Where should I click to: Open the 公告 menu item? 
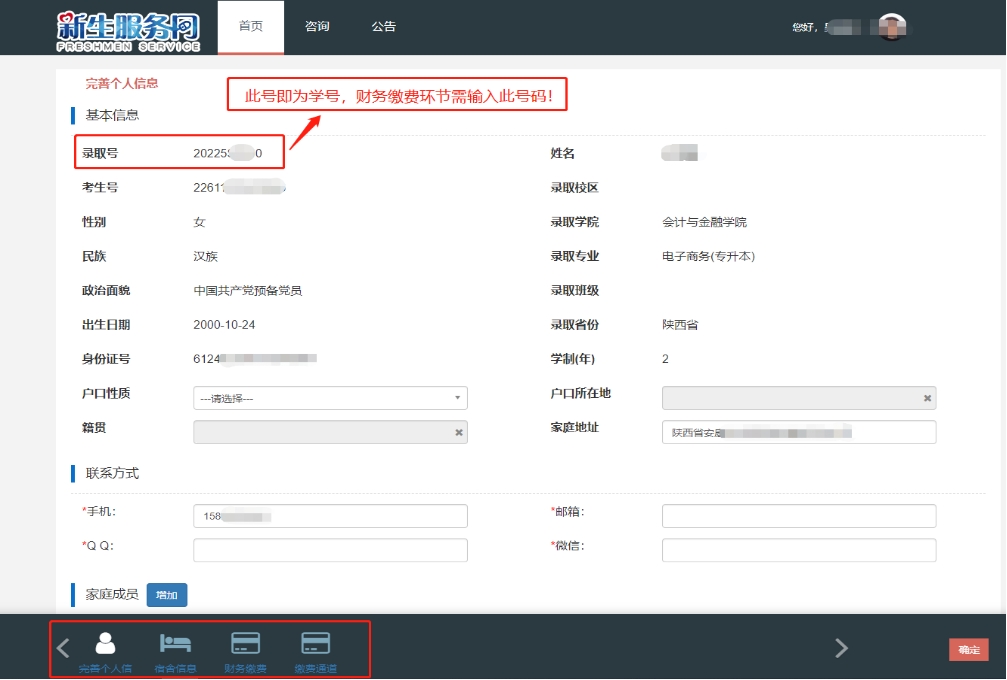point(383,27)
